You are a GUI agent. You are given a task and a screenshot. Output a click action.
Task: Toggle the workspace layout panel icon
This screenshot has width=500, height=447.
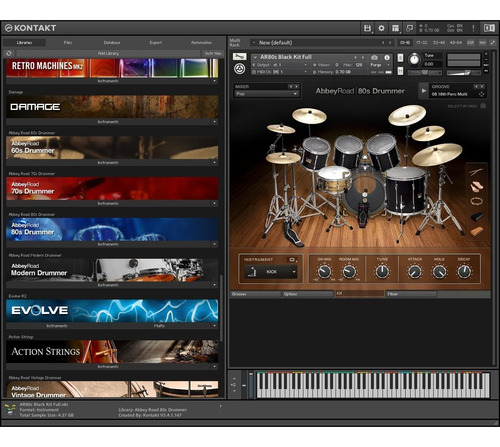[395, 28]
